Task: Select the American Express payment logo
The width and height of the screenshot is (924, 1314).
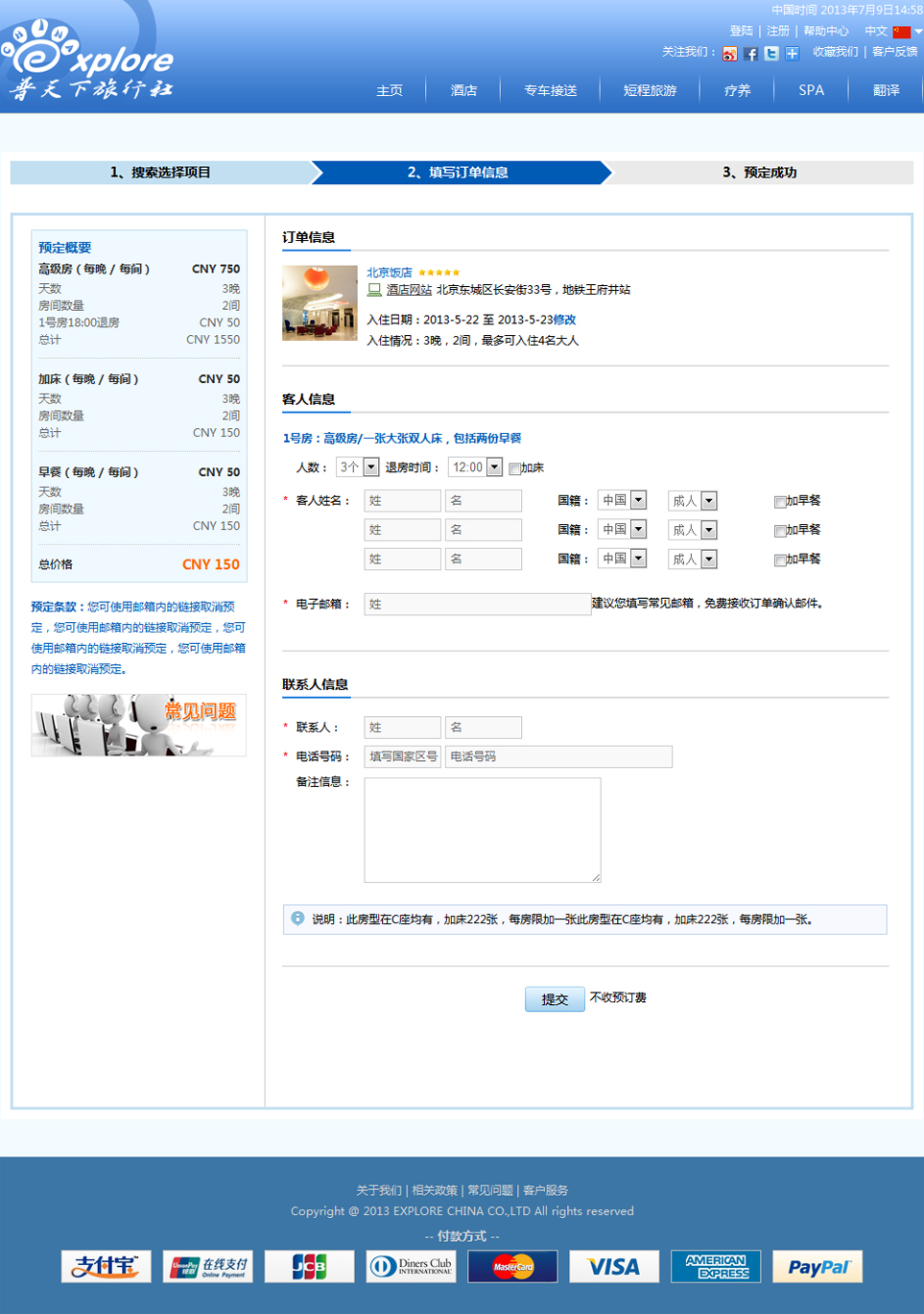Action: click(716, 1266)
